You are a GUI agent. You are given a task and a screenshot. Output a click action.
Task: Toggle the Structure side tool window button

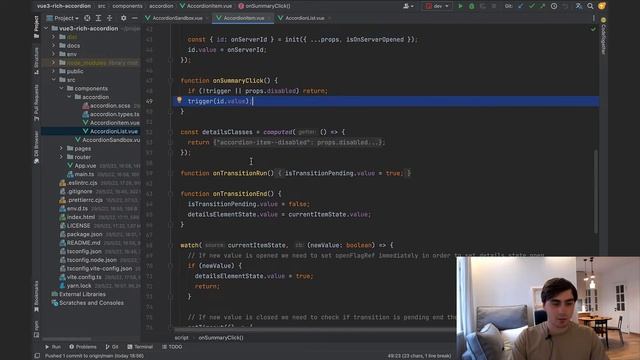(x=37, y=61)
